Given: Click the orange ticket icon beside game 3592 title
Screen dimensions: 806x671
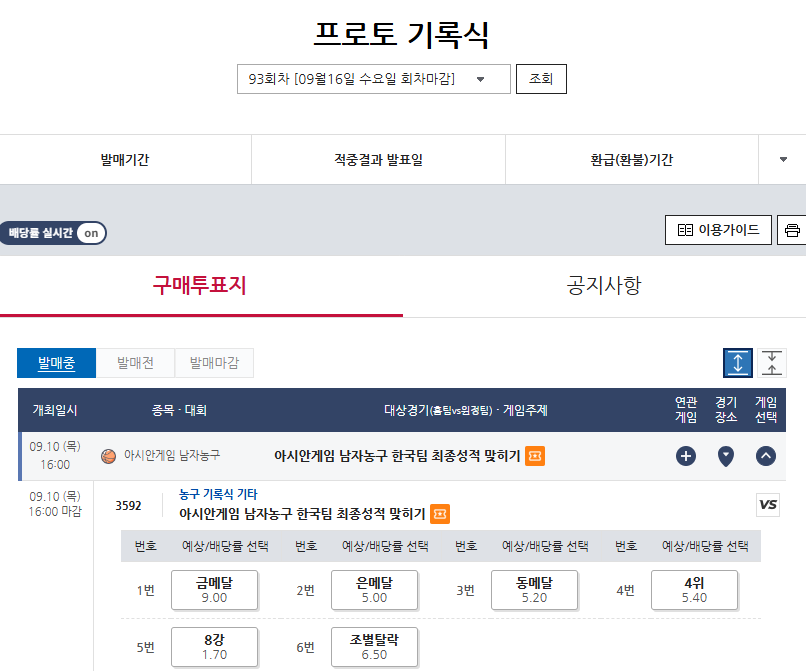Looking at the screenshot, I should click(440, 514).
